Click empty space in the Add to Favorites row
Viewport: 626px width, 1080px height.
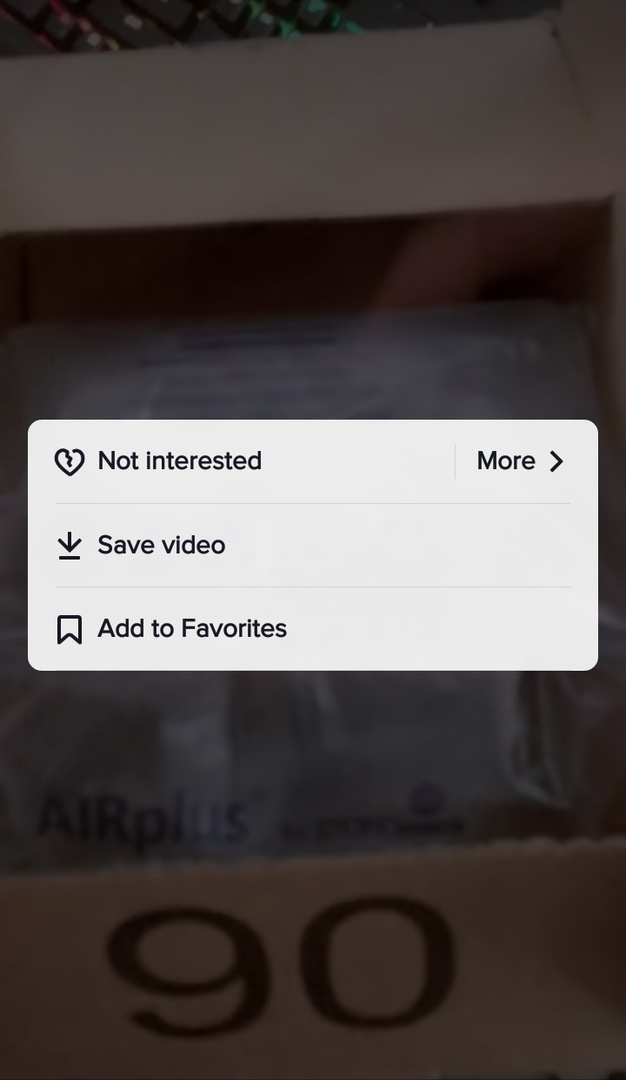pos(441,629)
